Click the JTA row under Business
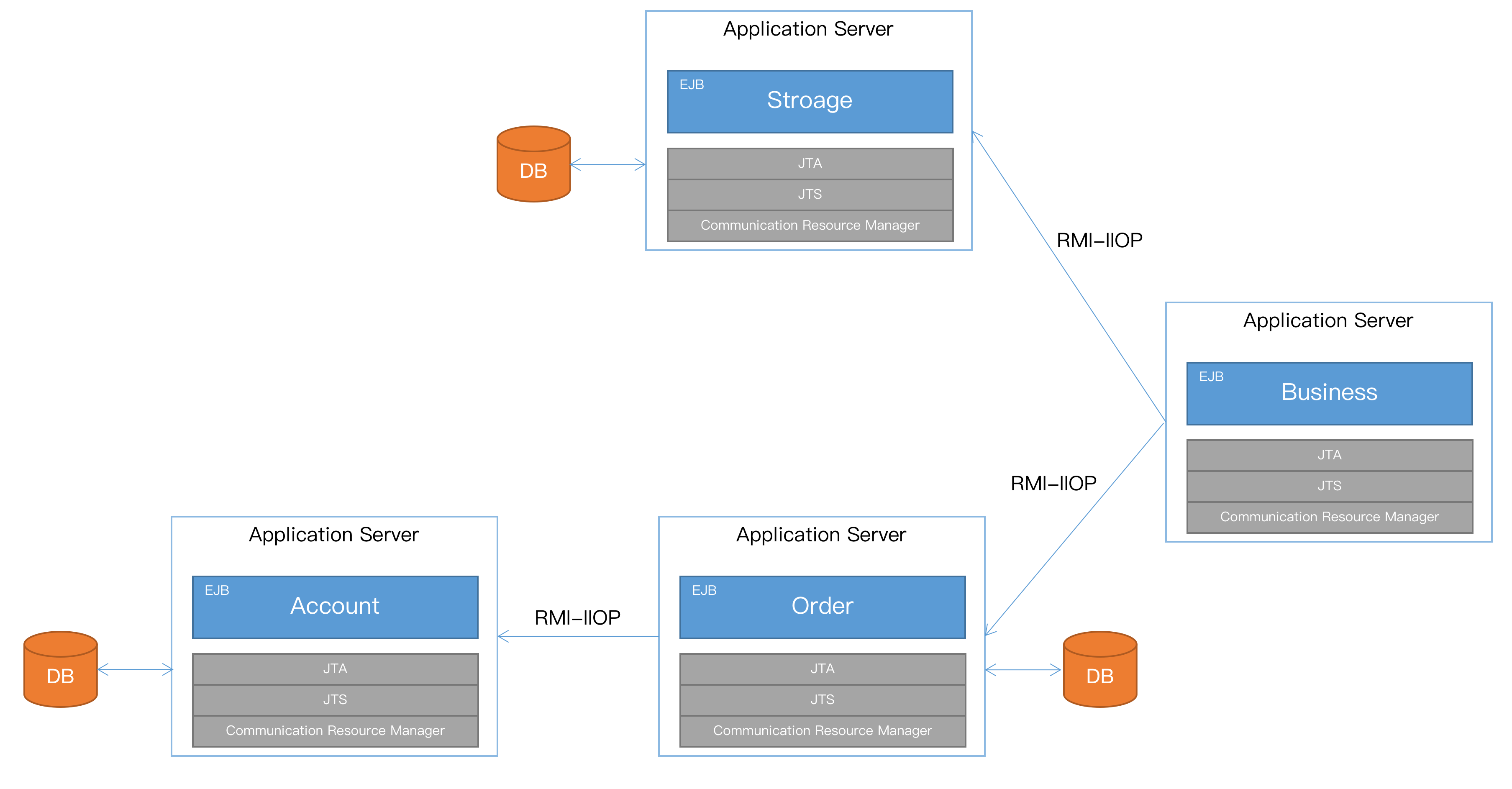Image resolution: width=1512 pixels, height=789 pixels. coord(1330,455)
